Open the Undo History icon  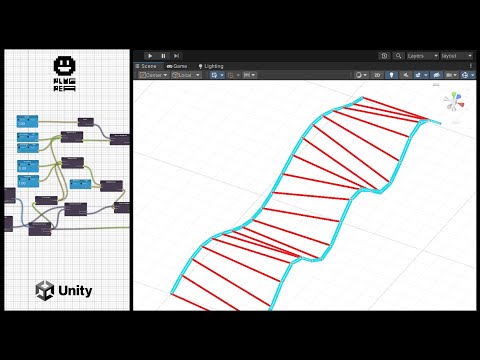coord(384,56)
